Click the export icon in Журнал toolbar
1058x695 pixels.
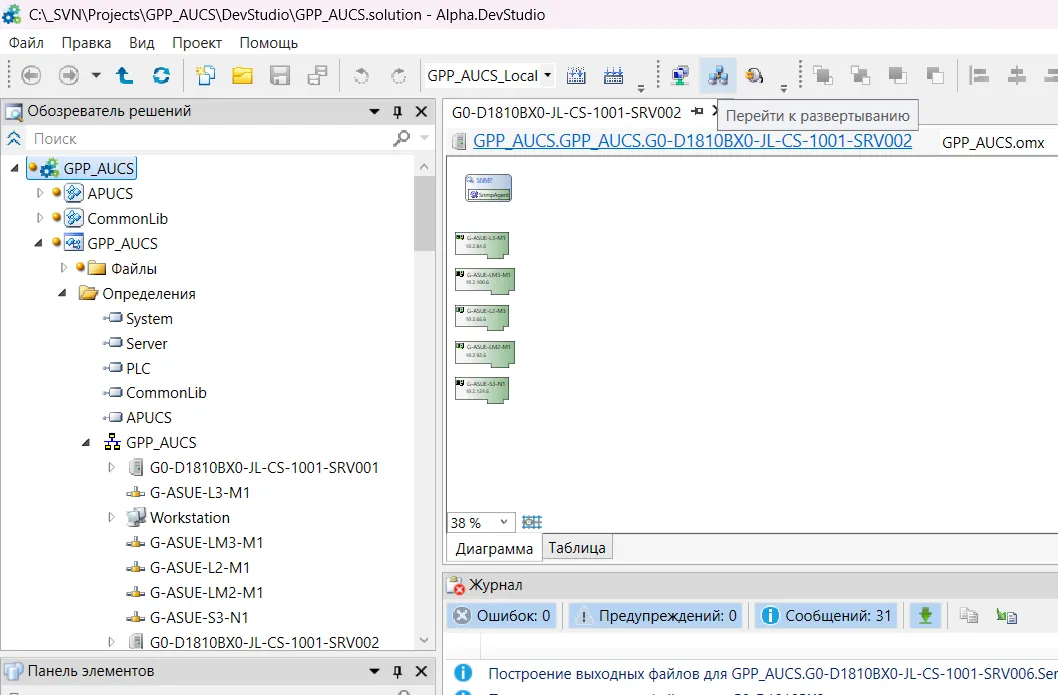pos(1007,615)
